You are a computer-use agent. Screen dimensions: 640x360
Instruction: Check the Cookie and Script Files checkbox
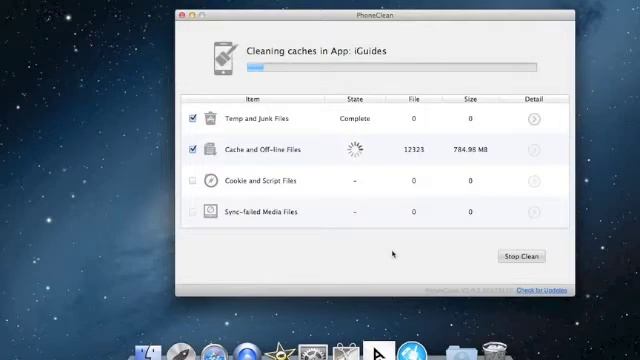click(x=193, y=180)
